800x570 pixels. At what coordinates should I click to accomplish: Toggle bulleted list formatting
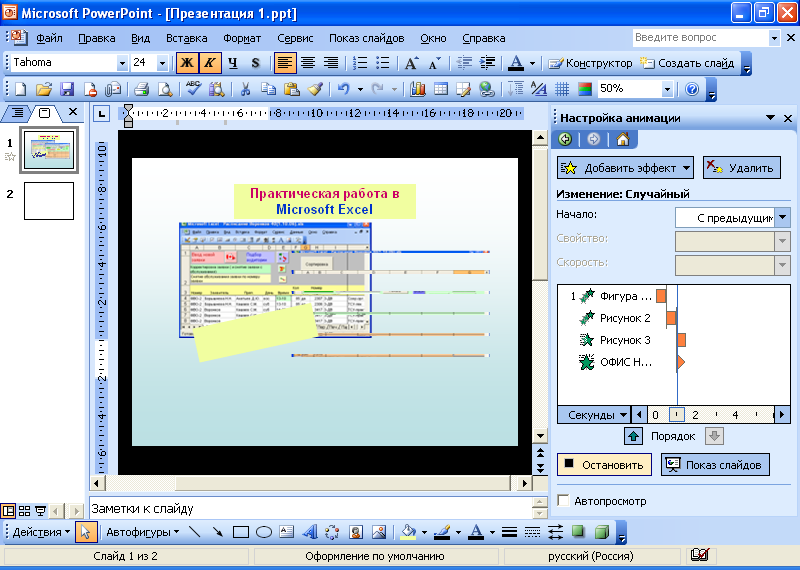pos(383,63)
